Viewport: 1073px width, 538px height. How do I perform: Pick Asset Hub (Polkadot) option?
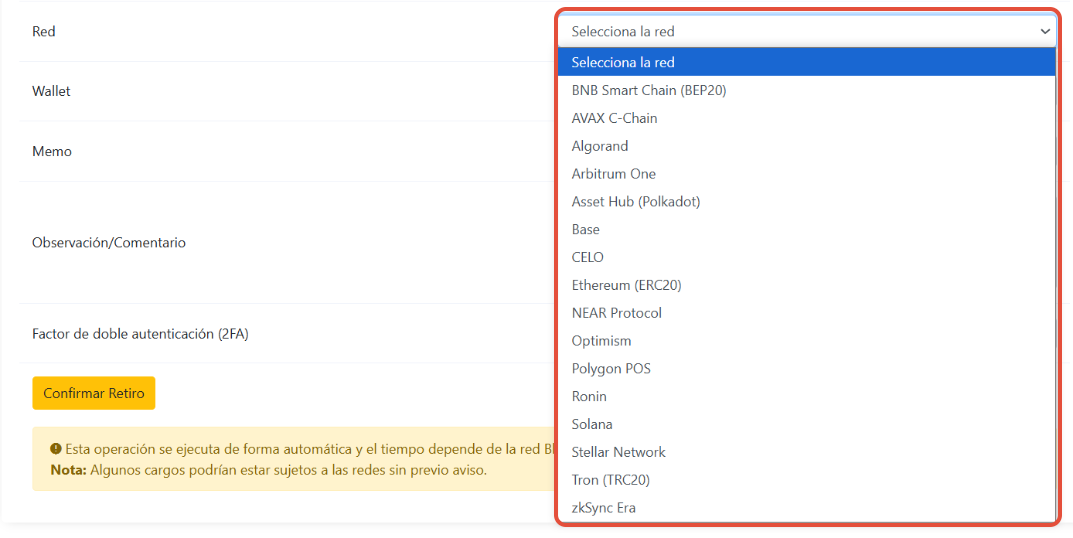pyautogui.click(x=807, y=202)
